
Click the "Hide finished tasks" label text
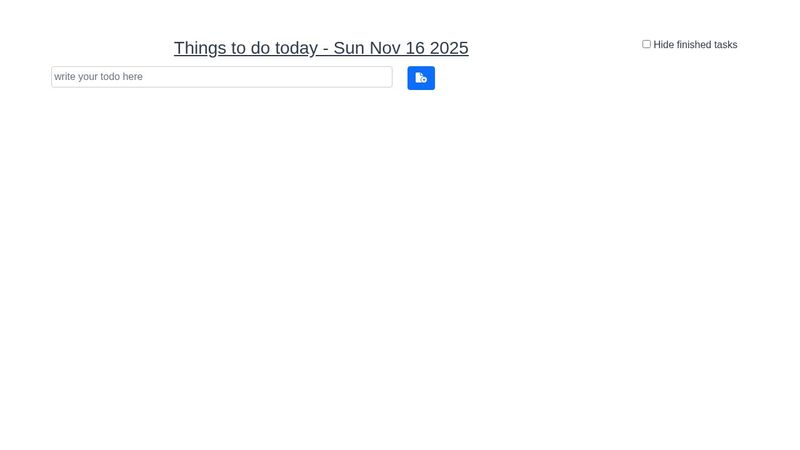695,45
